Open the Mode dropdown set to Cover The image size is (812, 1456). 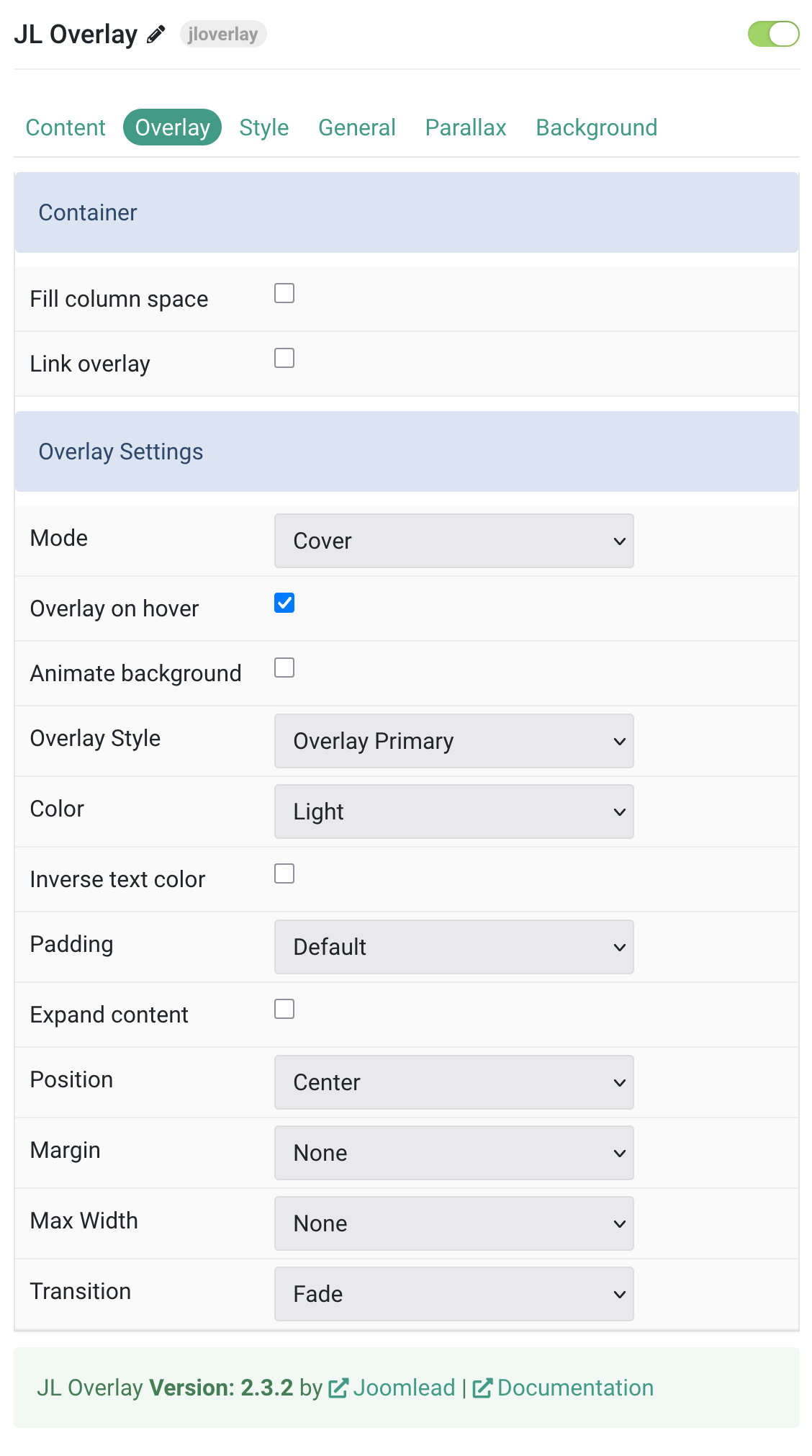tap(454, 541)
